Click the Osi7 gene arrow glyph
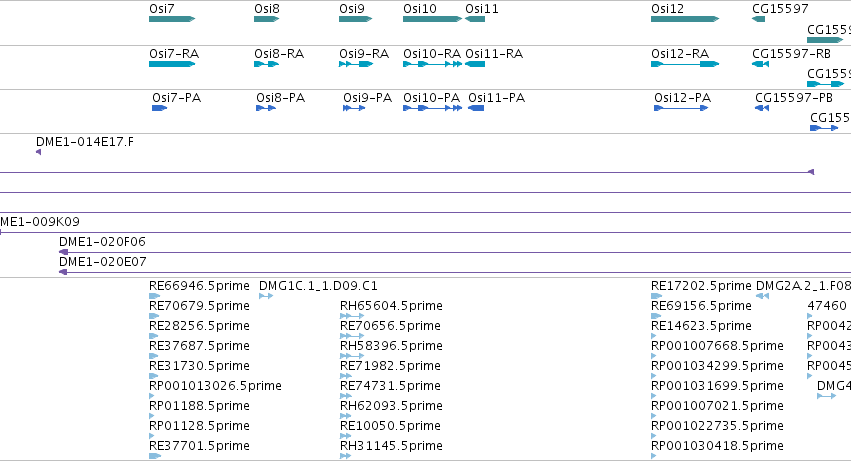The width and height of the screenshot is (851, 461). click(x=172, y=19)
